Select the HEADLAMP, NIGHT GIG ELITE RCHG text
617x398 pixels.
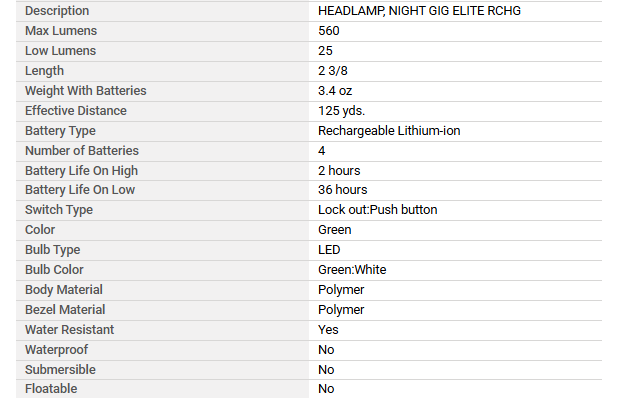[x=419, y=11]
